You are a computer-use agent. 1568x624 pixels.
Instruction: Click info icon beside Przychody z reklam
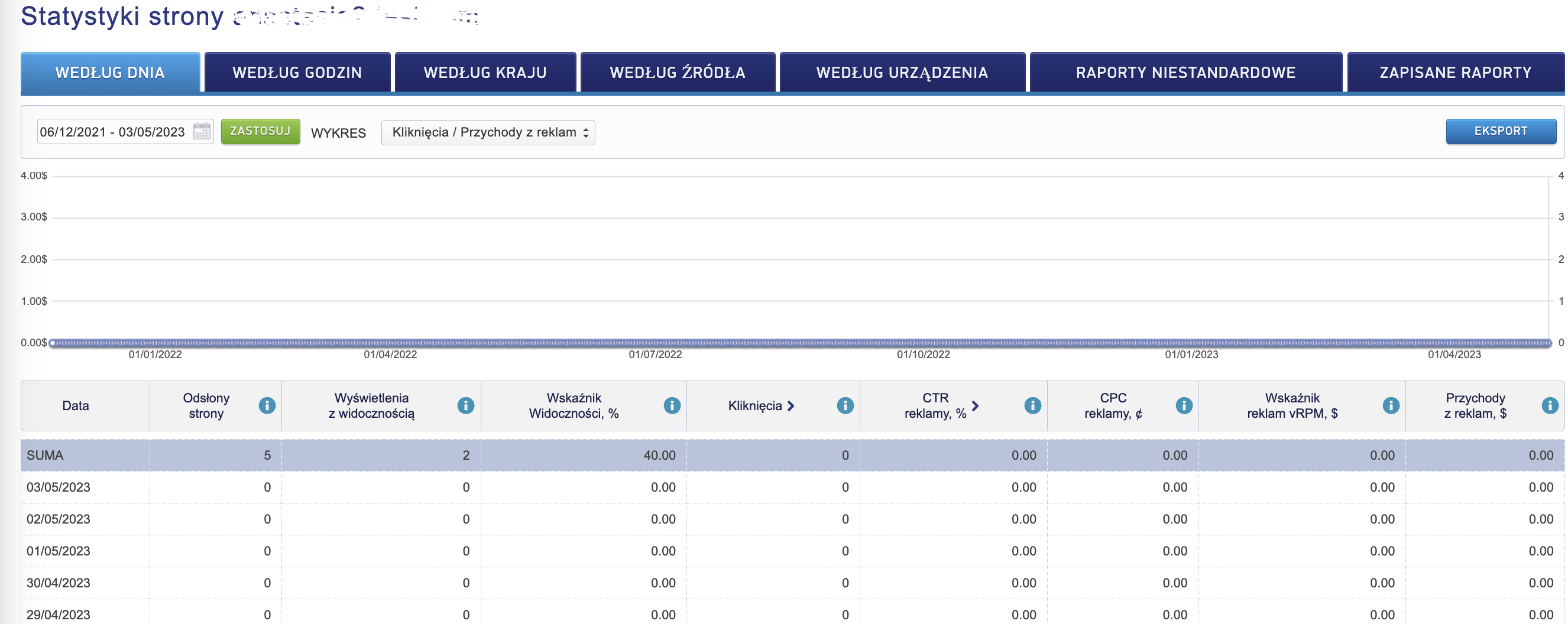point(1549,406)
